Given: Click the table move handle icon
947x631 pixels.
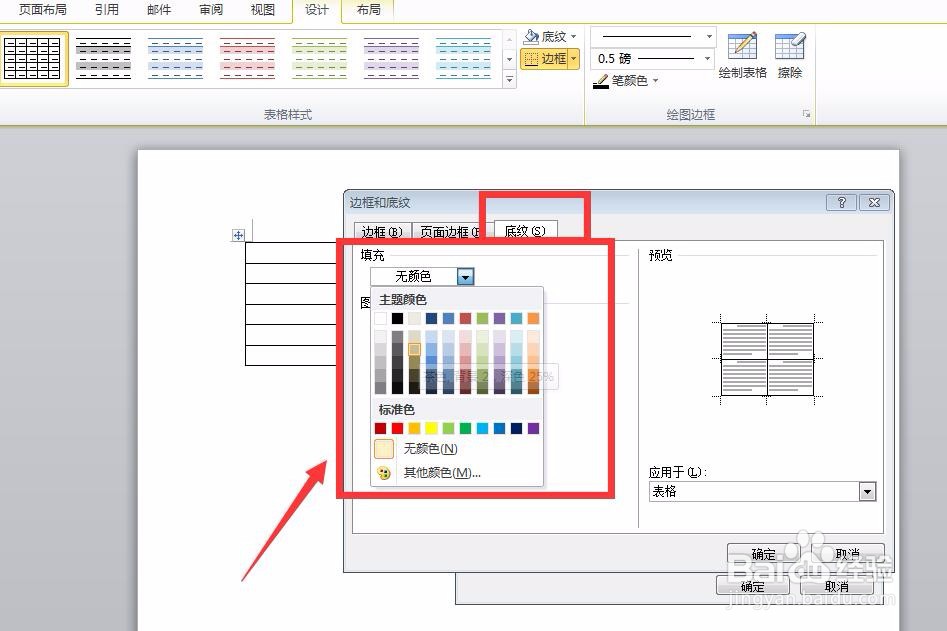Looking at the screenshot, I should (239, 235).
